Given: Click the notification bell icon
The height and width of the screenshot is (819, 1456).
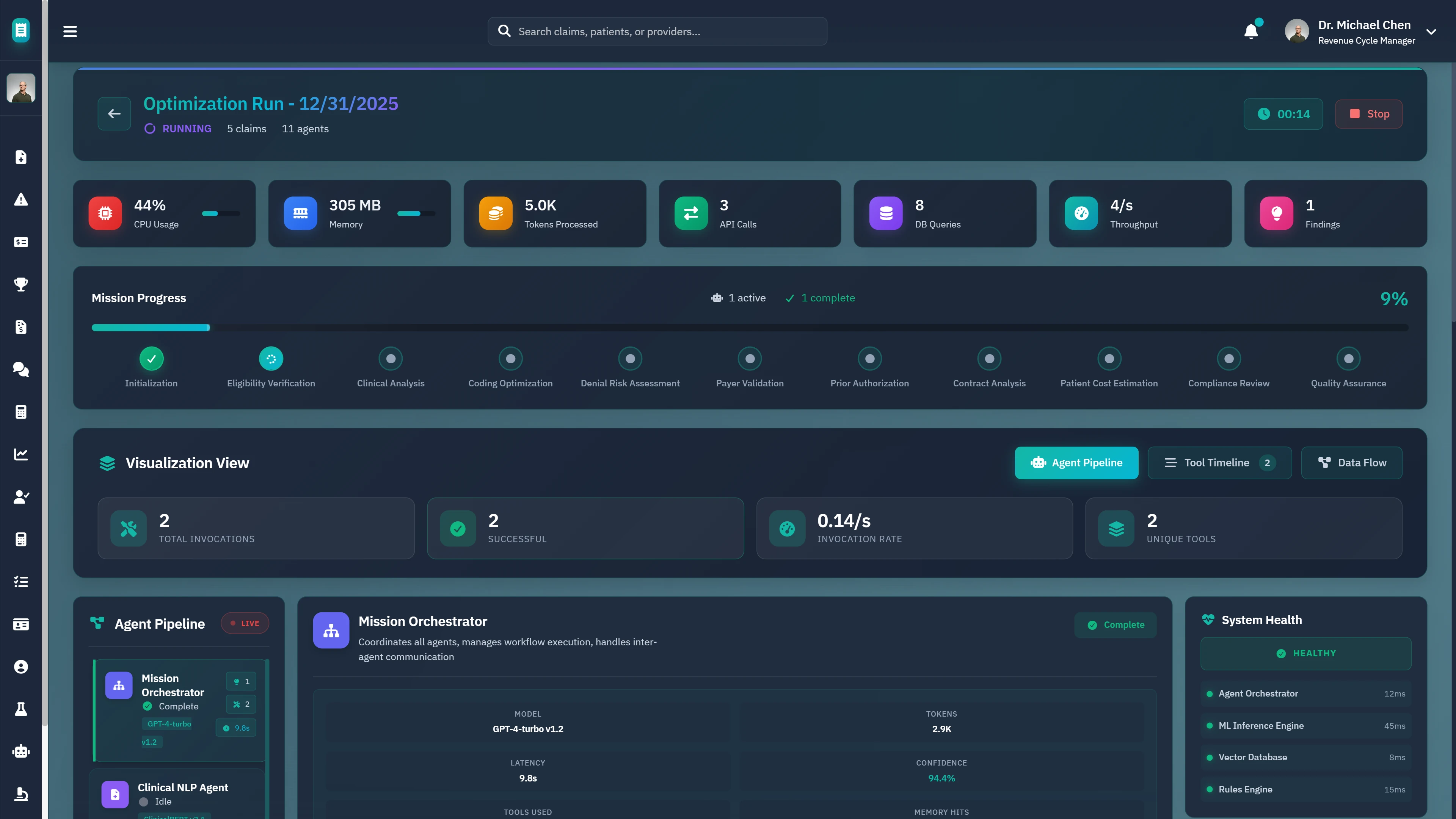Looking at the screenshot, I should point(1250,31).
